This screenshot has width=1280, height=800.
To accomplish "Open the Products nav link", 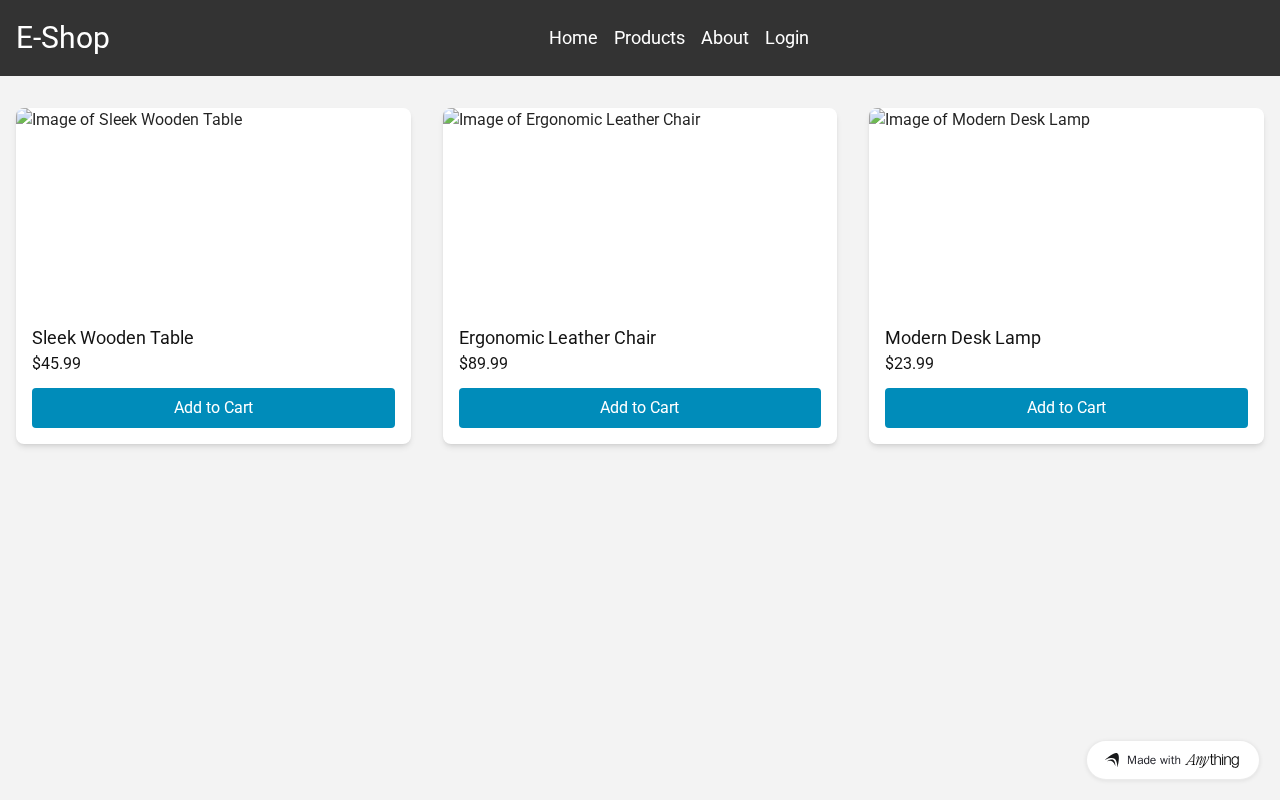I will pyautogui.click(x=649, y=38).
